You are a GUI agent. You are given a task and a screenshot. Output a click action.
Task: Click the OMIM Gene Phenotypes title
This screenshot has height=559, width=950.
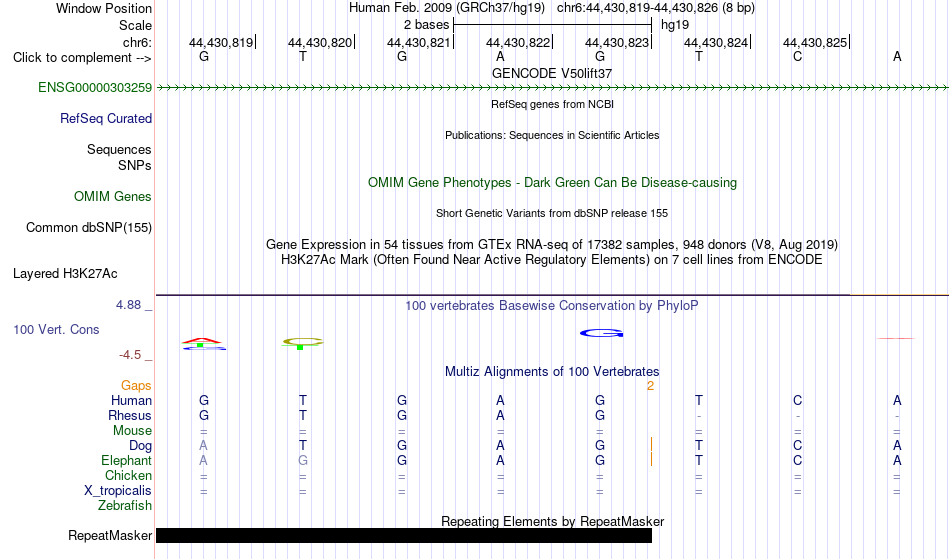point(553,183)
